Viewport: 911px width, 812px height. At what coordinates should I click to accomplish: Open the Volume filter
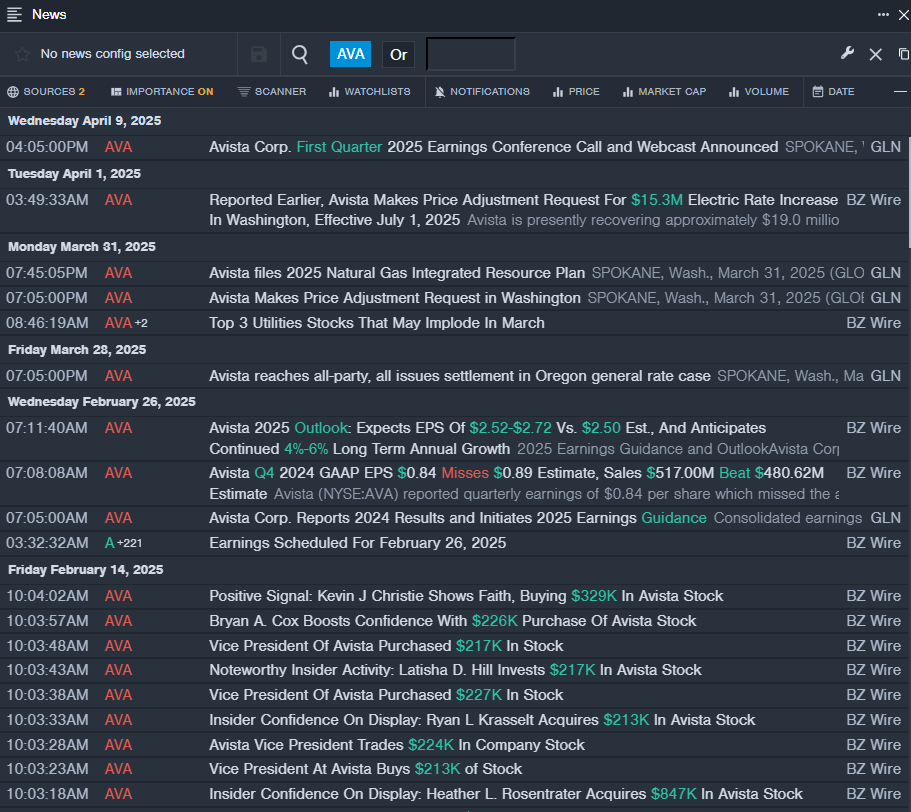click(759, 92)
